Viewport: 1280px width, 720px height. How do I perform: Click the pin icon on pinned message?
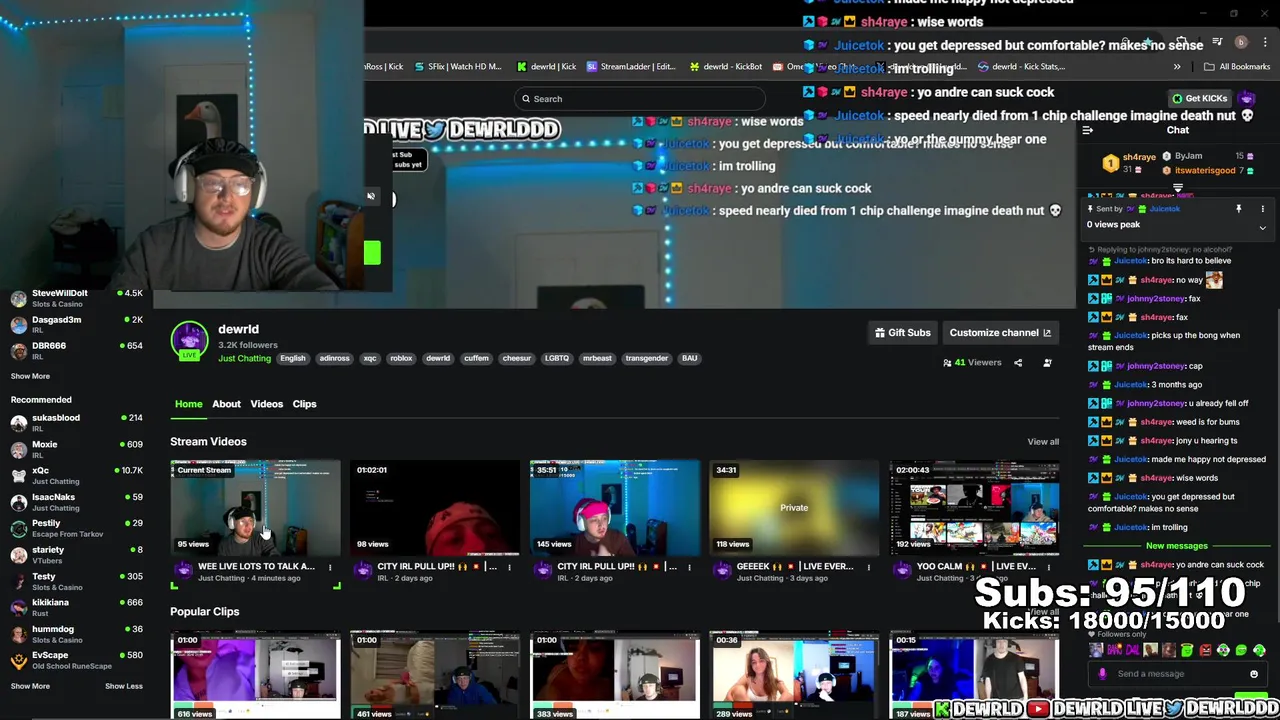(1238, 209)
